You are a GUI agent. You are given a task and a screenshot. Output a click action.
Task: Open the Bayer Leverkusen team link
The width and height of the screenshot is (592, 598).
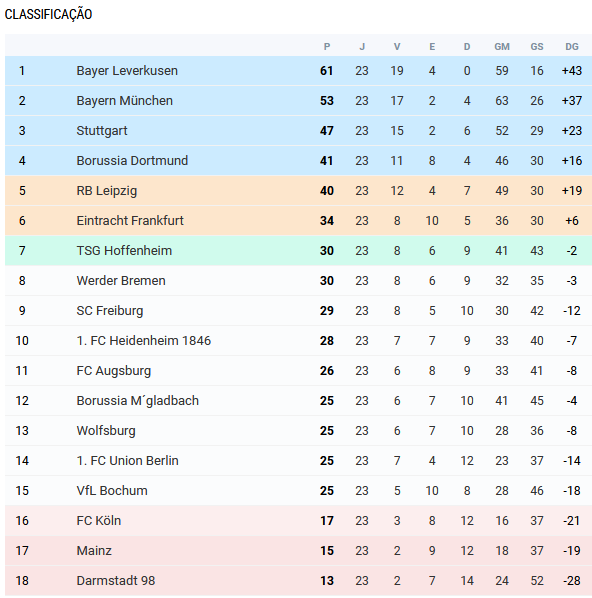(127, 71)
